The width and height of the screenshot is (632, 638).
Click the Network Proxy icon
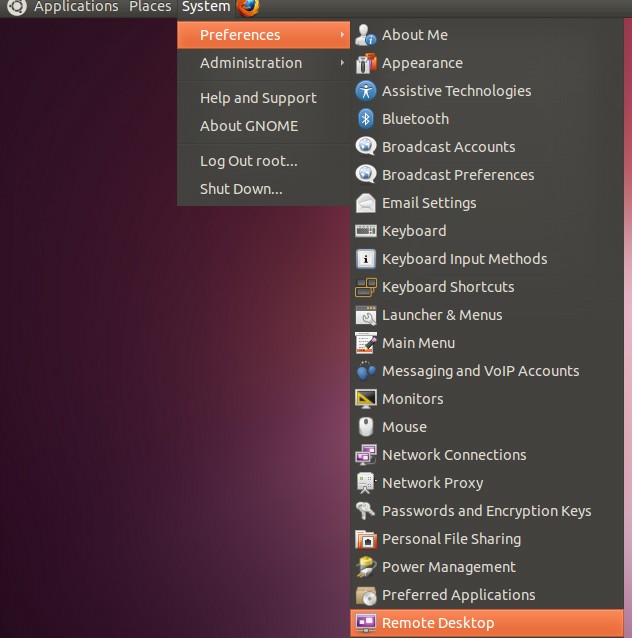(365, 483)
